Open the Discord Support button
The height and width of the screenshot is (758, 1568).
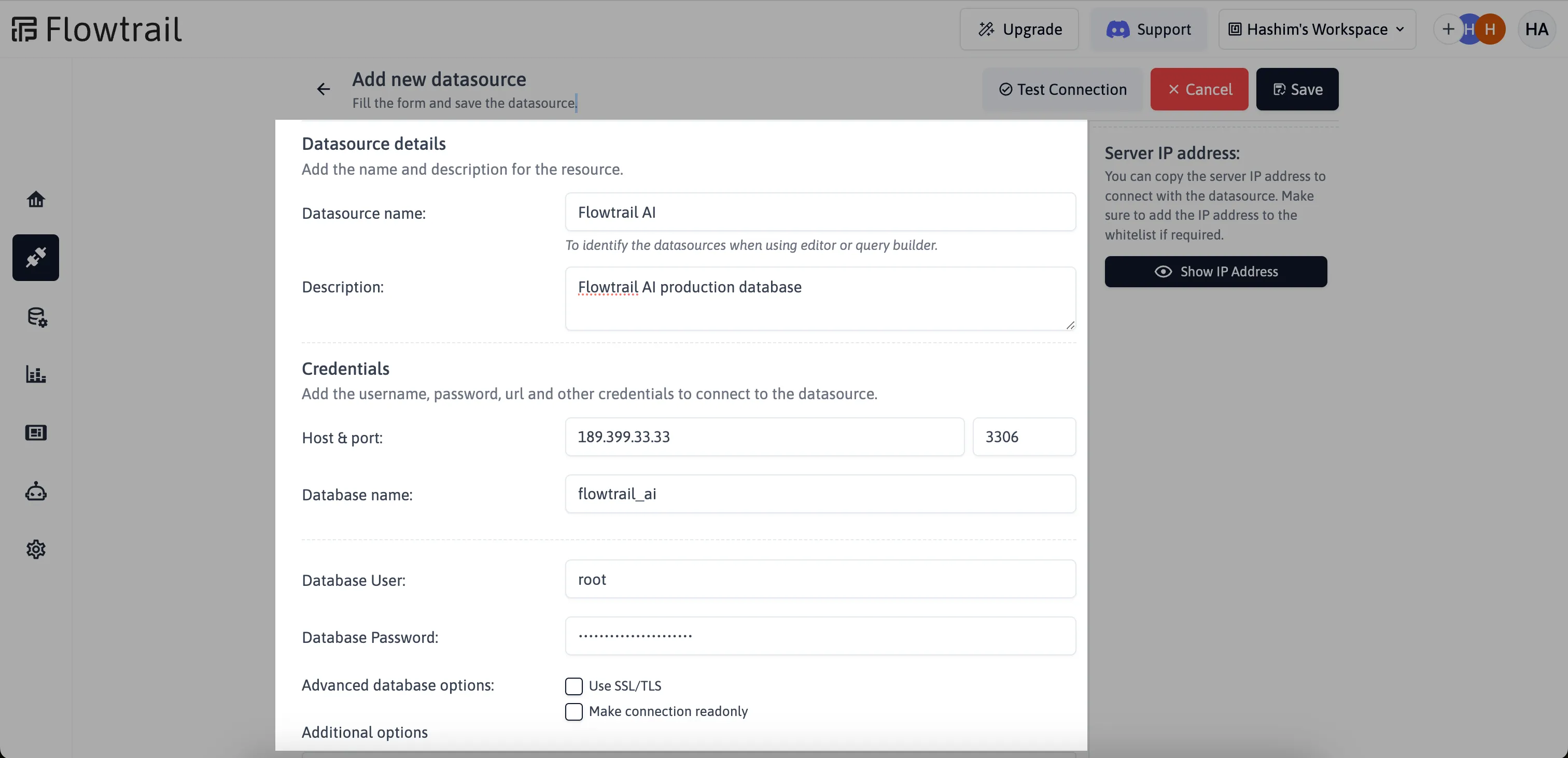pos(1147,29)
